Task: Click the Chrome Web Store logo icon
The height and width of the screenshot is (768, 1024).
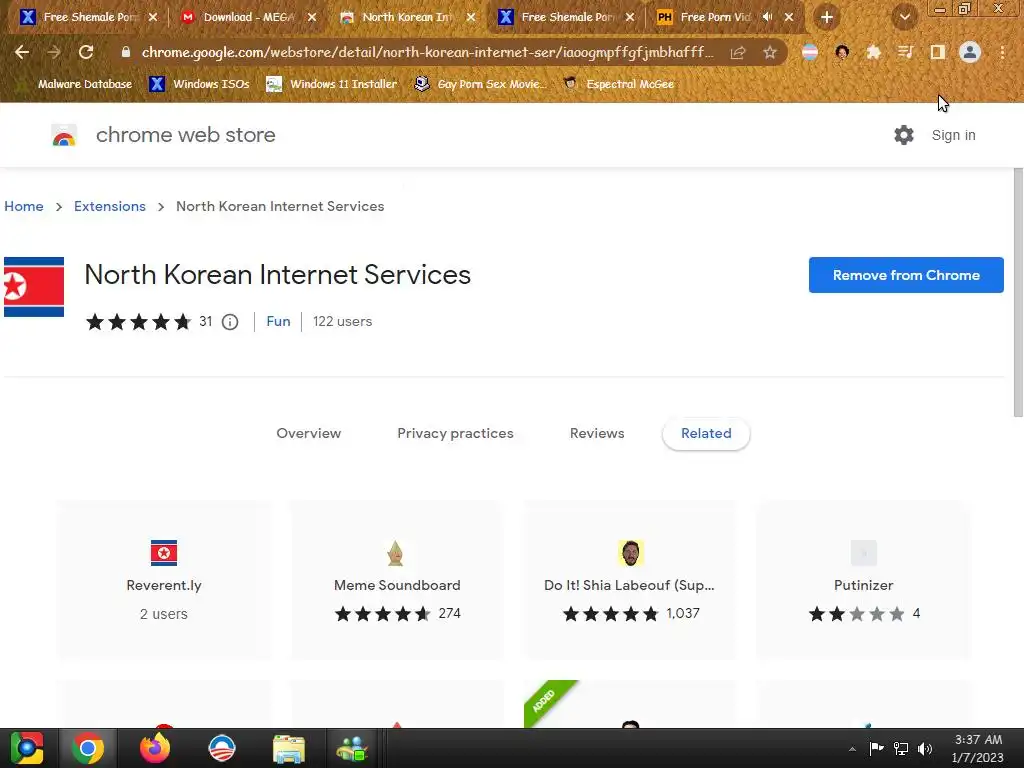Action: pyautogui.click(x=64, y=135)
